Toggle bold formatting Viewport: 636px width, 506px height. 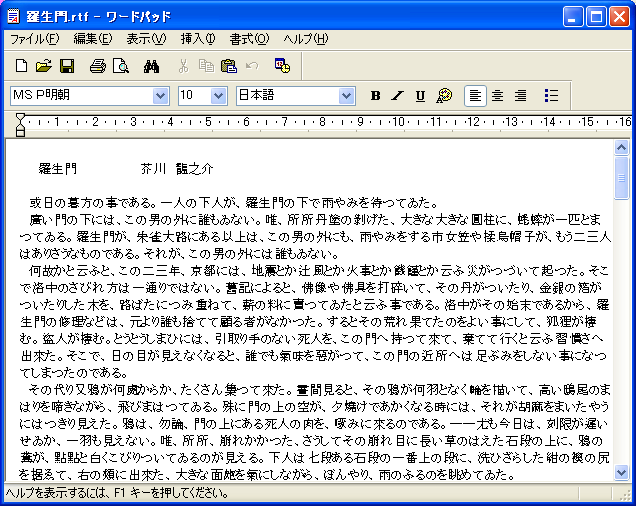pyautogui.click(x=376, y=96)
